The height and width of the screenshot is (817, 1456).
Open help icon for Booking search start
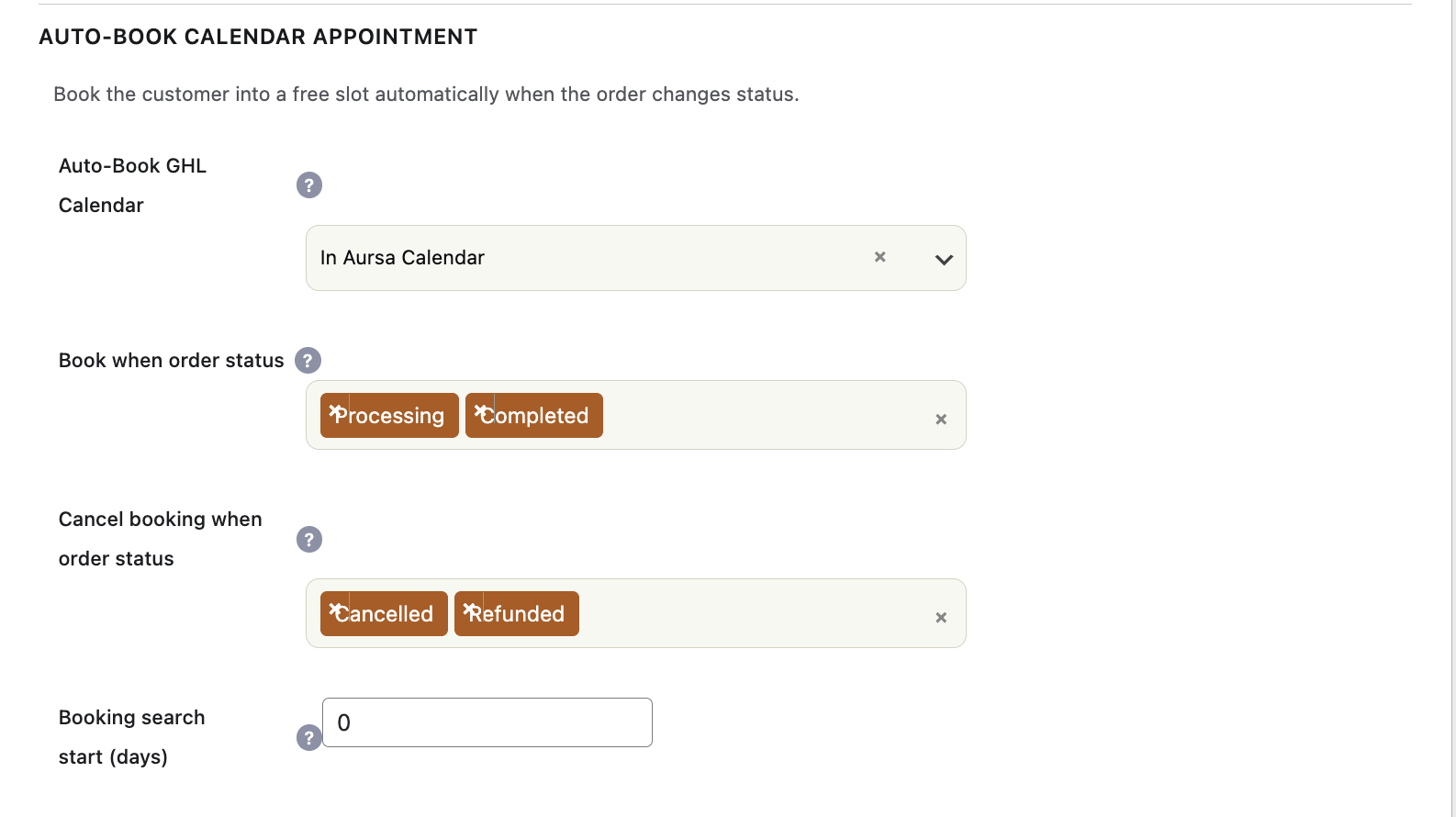309,738
